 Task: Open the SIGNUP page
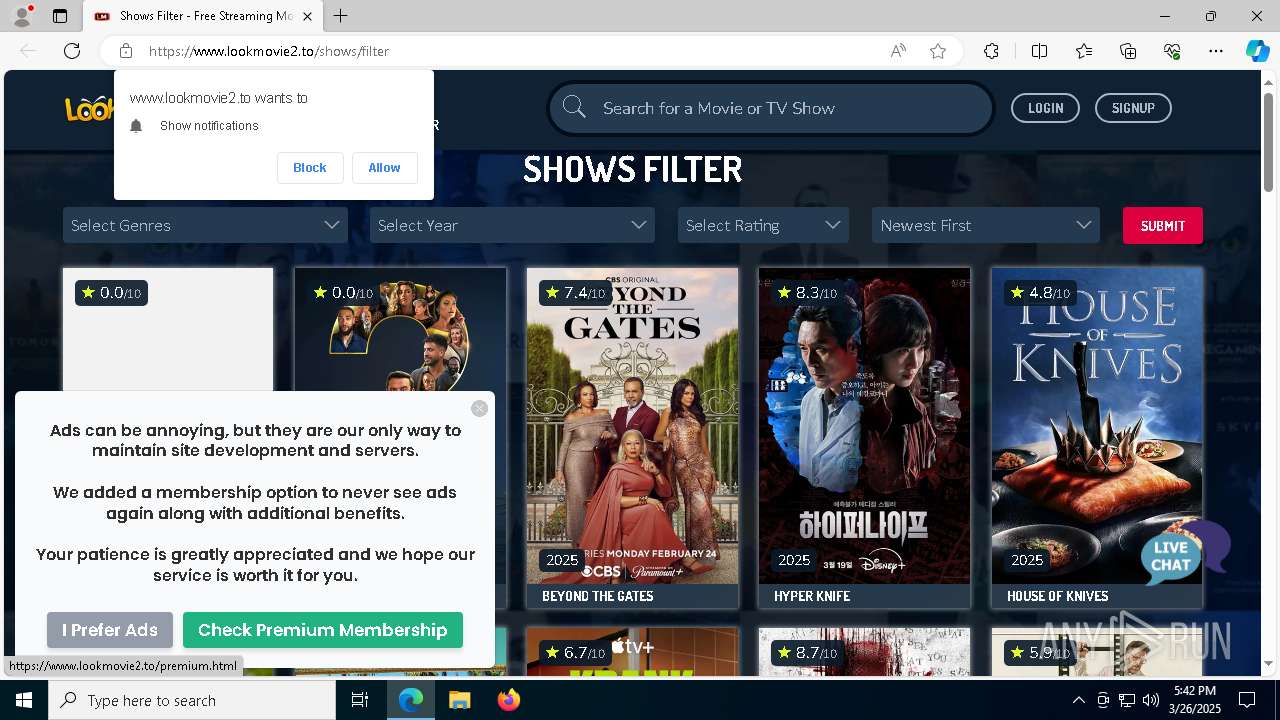click(1133, 108)
